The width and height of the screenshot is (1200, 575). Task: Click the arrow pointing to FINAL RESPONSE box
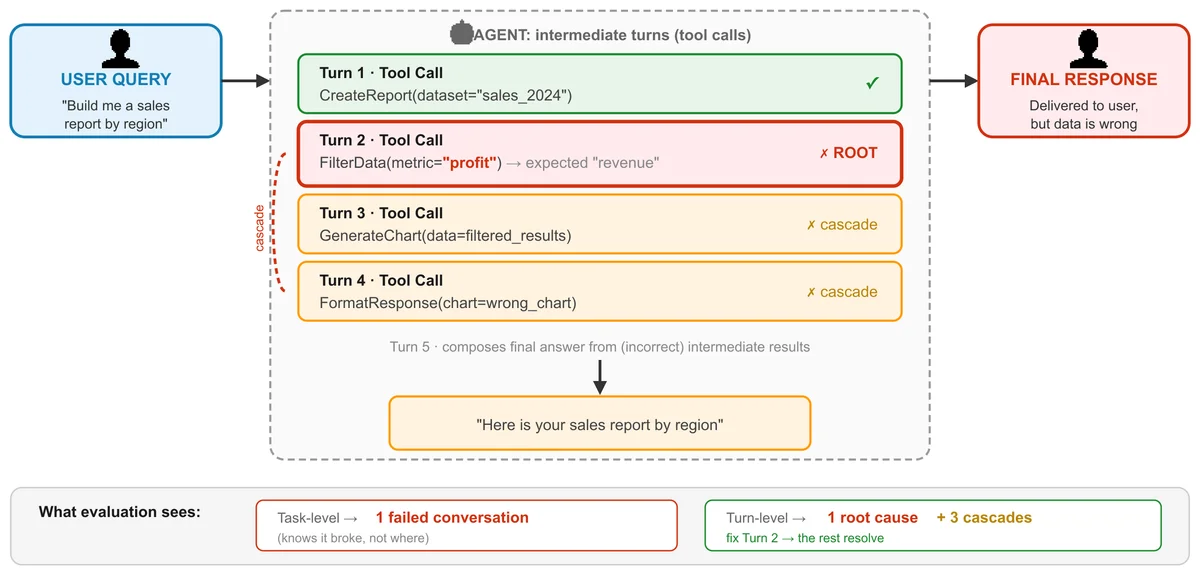coord(954,81)
